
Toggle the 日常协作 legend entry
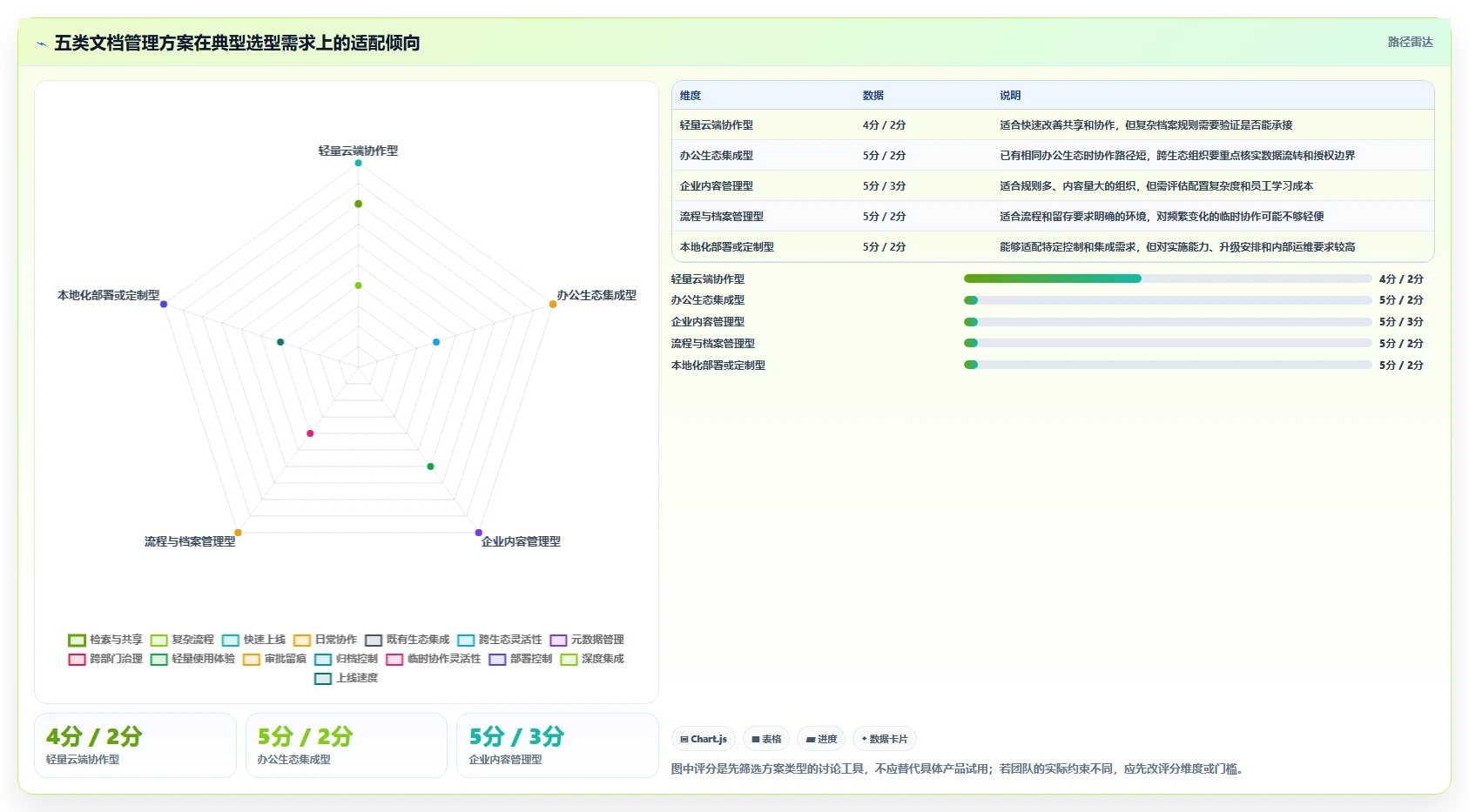tap(325, 640)
